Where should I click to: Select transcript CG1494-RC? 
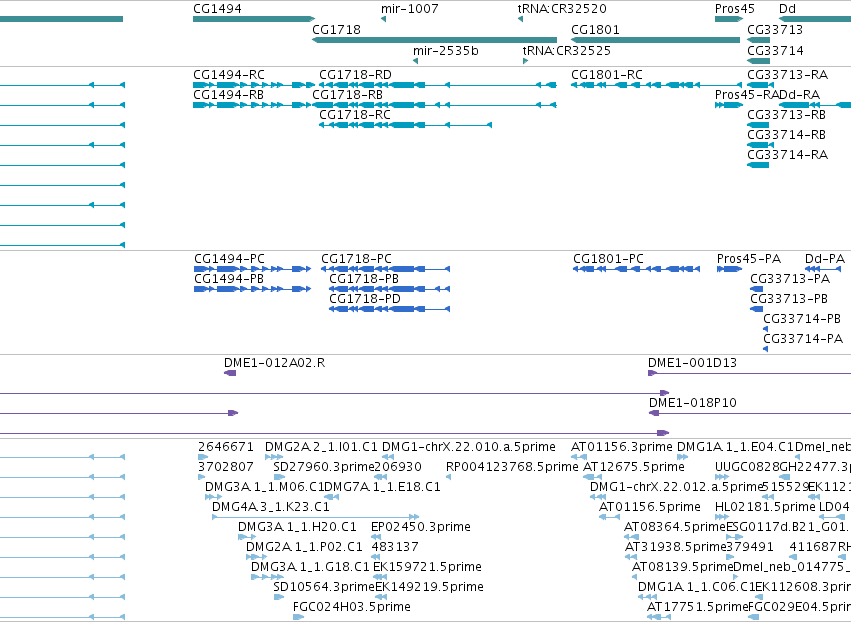pos(254,85)
